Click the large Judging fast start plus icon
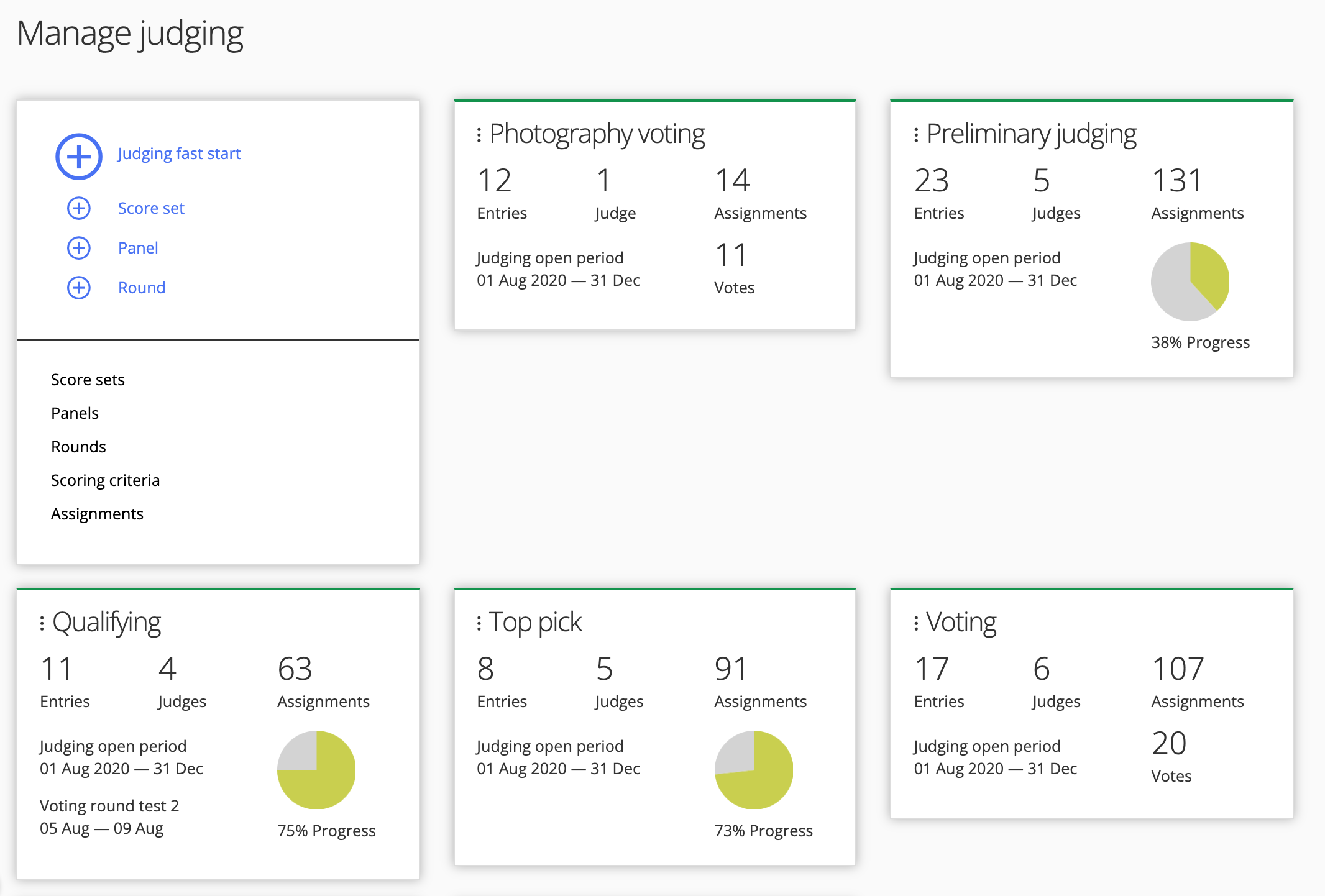 pyautogui.click(x=79, y=157)
